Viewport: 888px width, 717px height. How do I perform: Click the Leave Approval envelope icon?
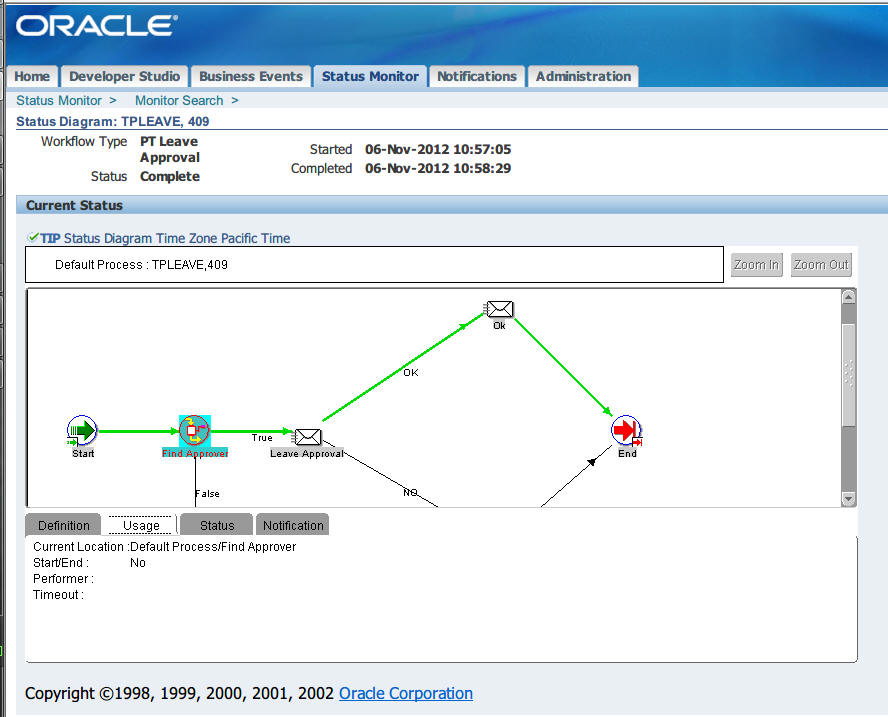(308, 437)
